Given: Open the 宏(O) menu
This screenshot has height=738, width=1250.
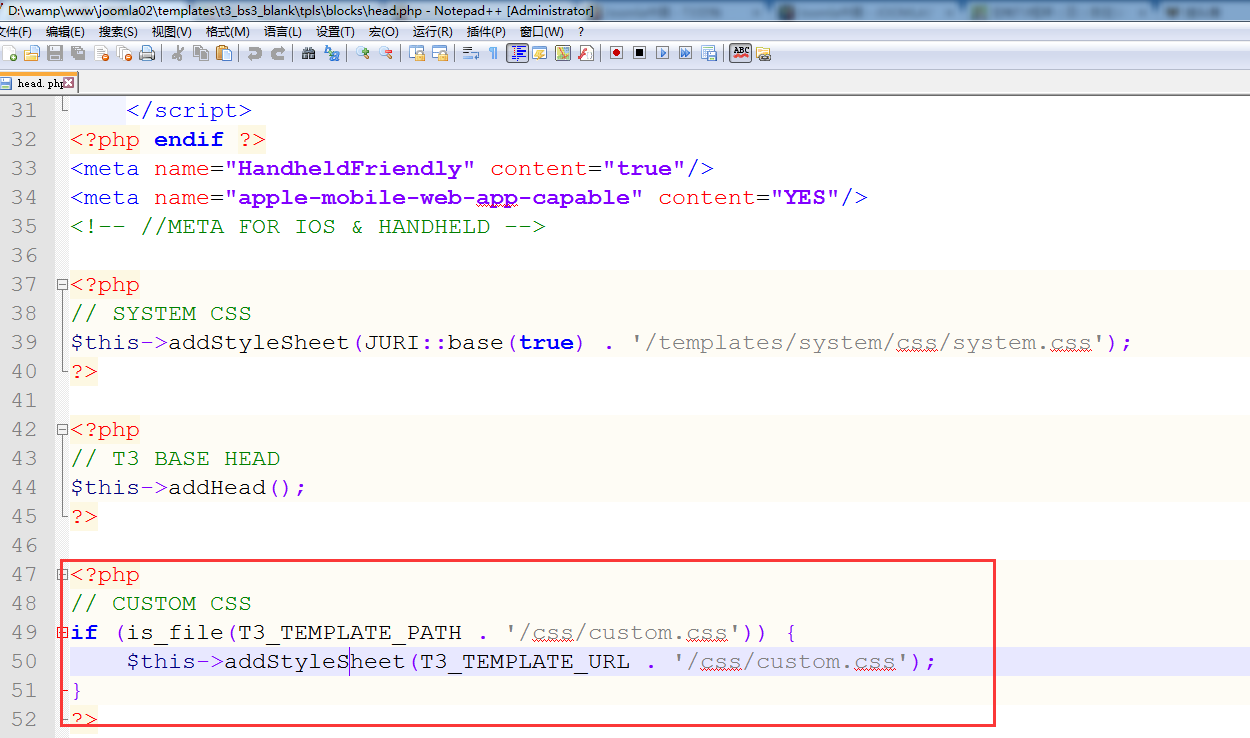Looking at the screenshot, I should coord(383,32).
